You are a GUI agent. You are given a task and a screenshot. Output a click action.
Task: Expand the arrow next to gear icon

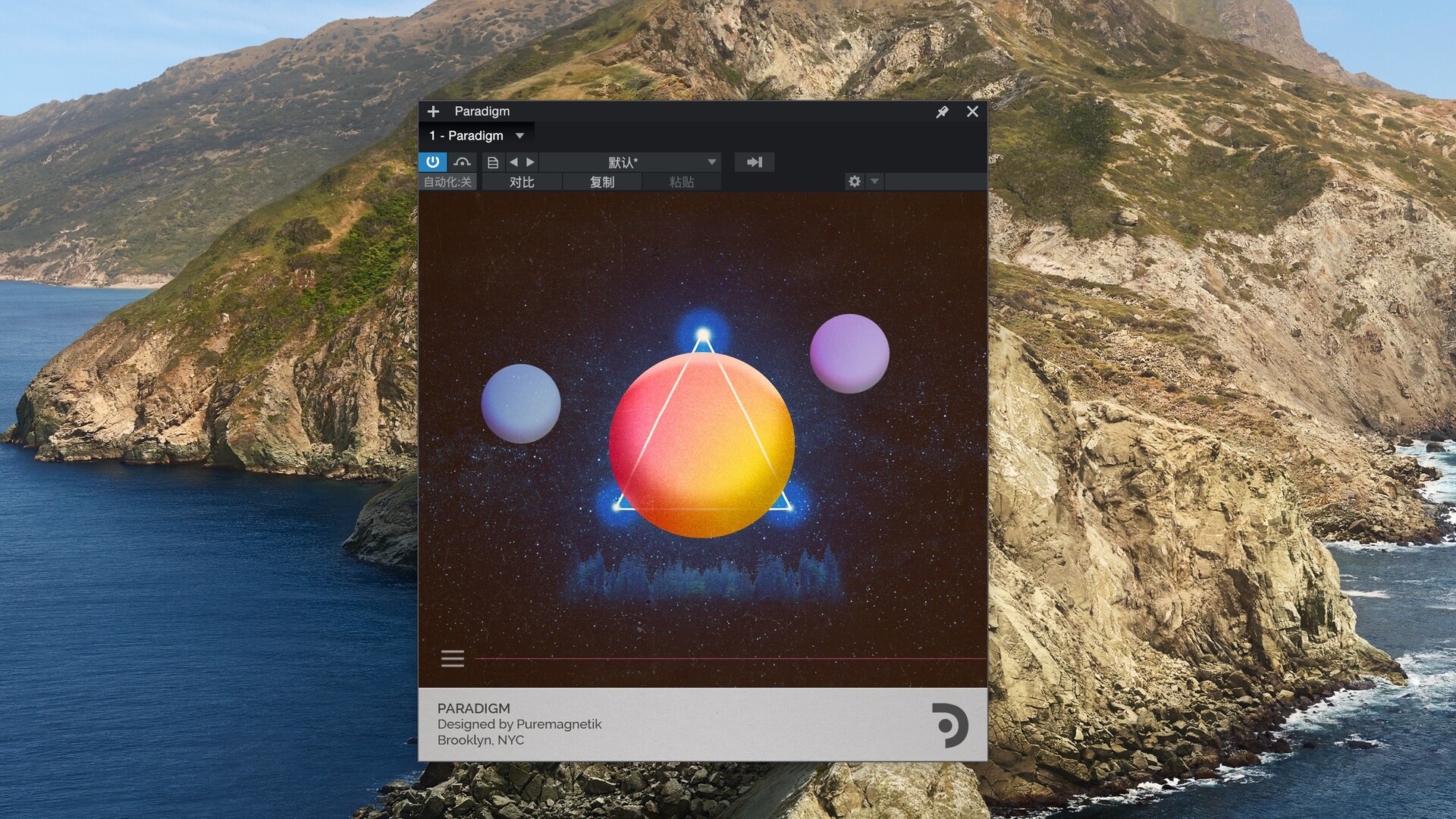874,181
